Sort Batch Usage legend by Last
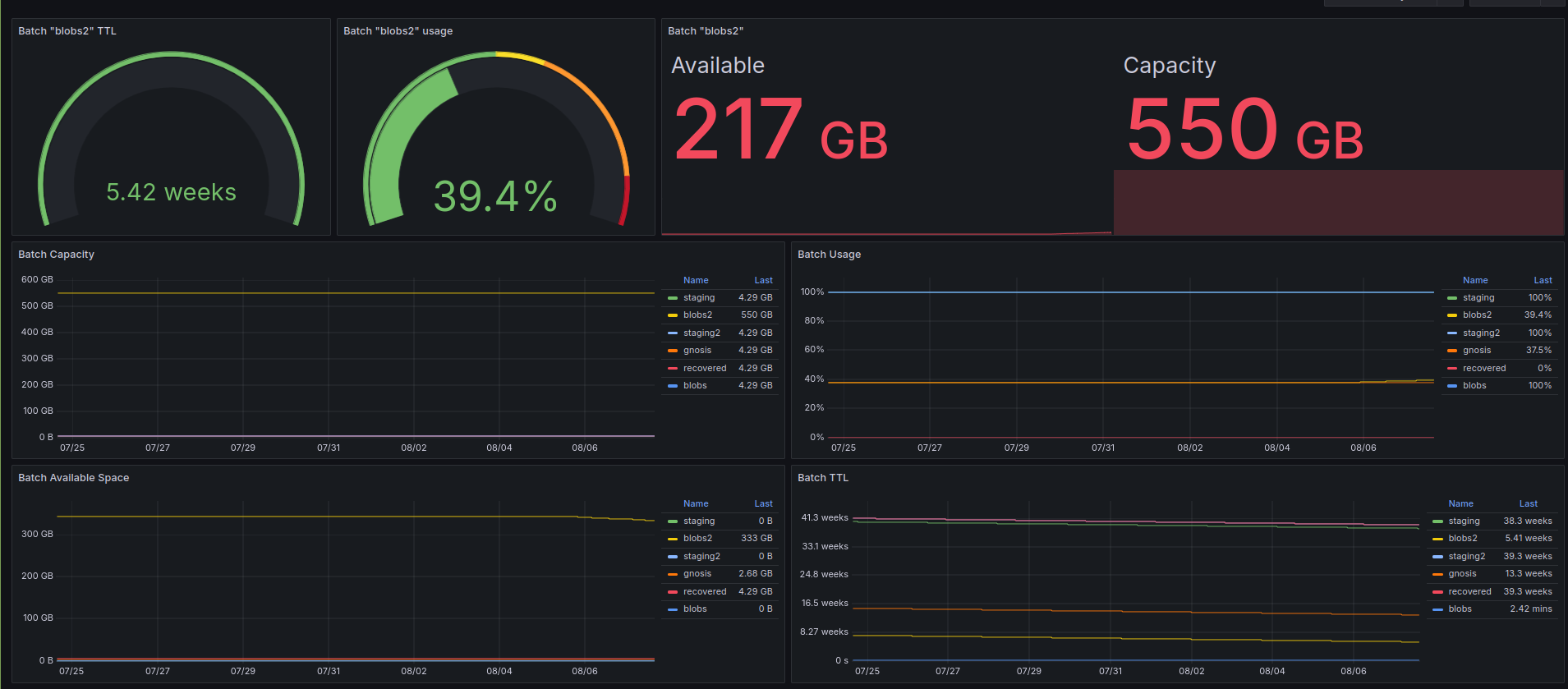The height and width of the screenshot is (689, 1568). [1543, 281]
